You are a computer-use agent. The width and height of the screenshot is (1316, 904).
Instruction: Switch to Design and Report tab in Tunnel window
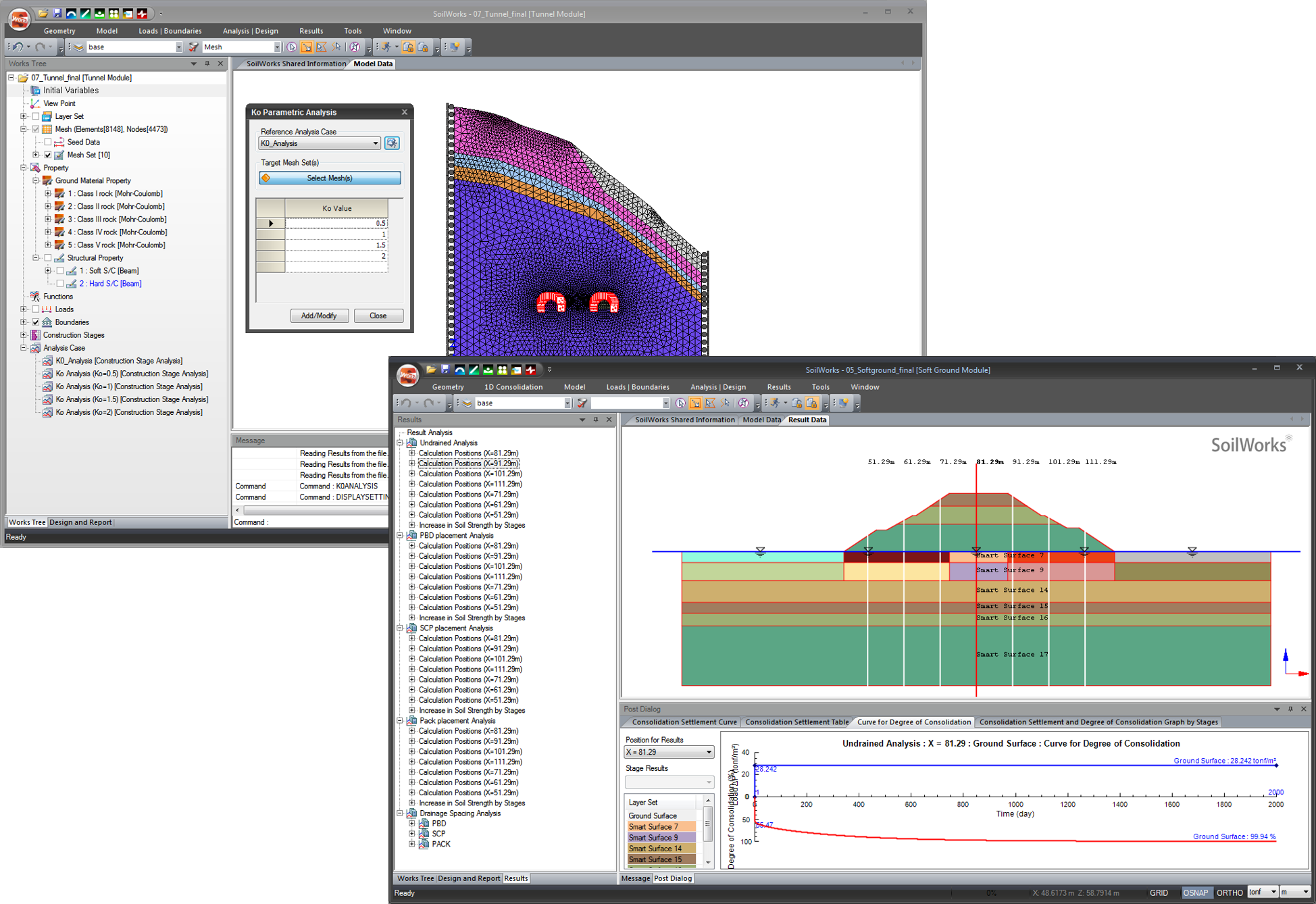[80, 522]
